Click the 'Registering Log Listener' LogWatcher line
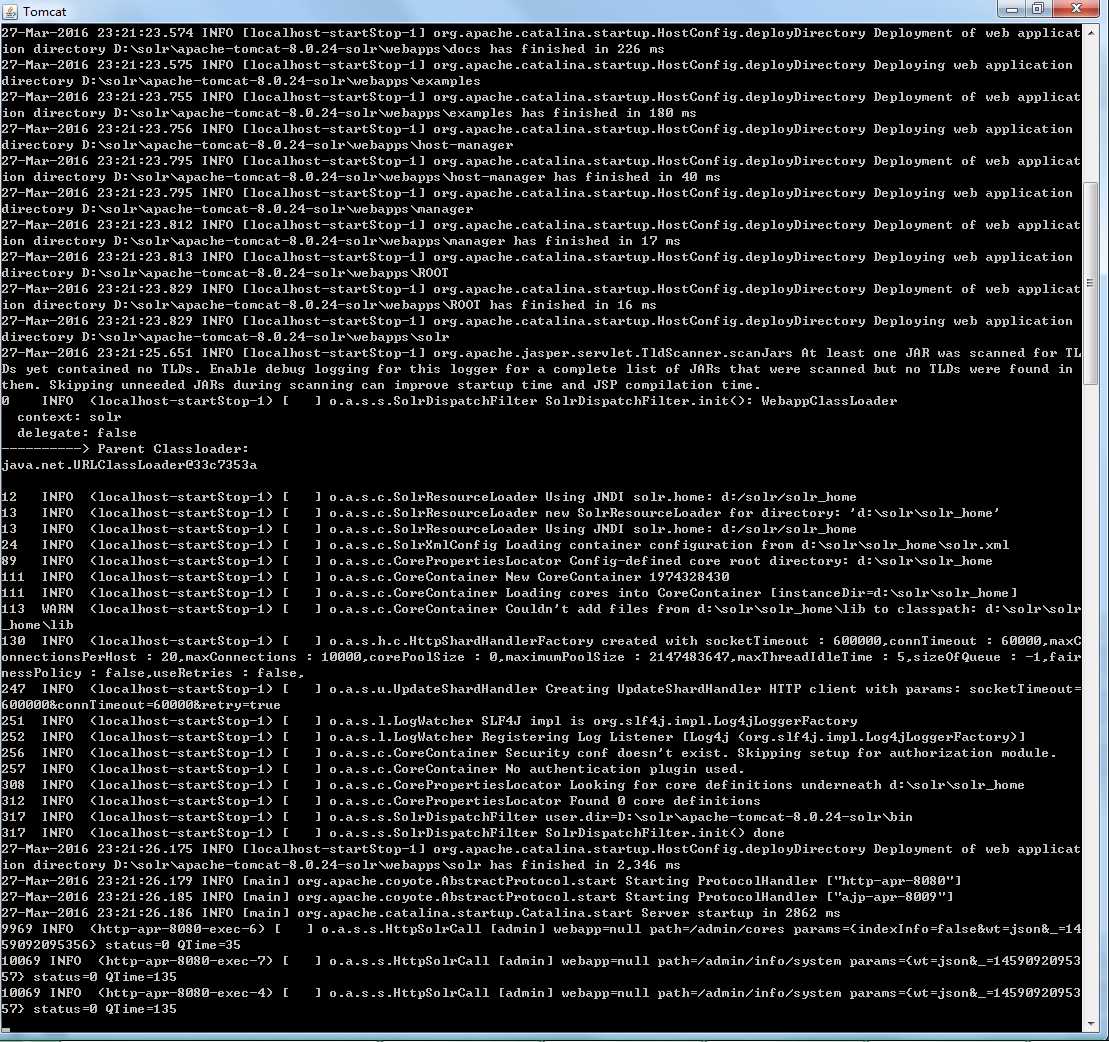Viewport: 1109px width, 1042px height. pos(513,737)
